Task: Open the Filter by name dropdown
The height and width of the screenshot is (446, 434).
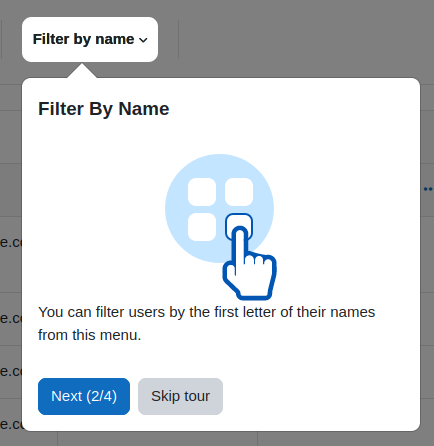Action: [x=90, y=39]
